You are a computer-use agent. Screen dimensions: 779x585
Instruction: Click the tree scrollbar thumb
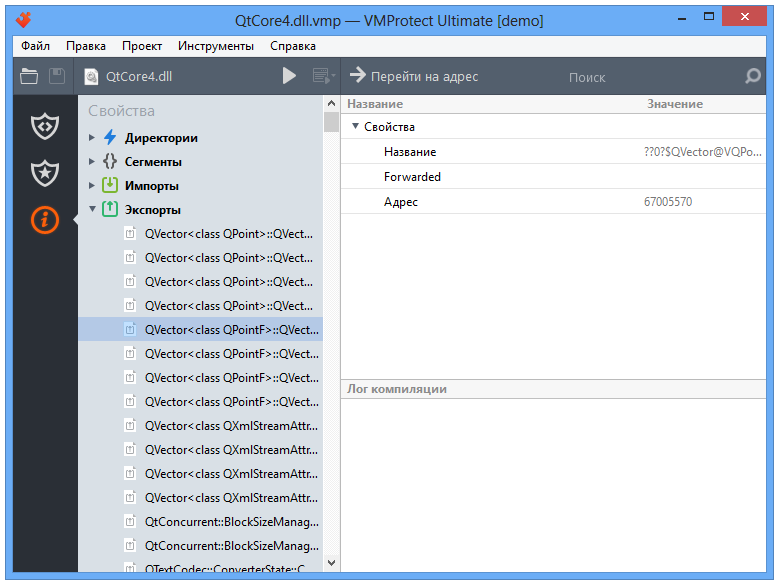[331, 122]
